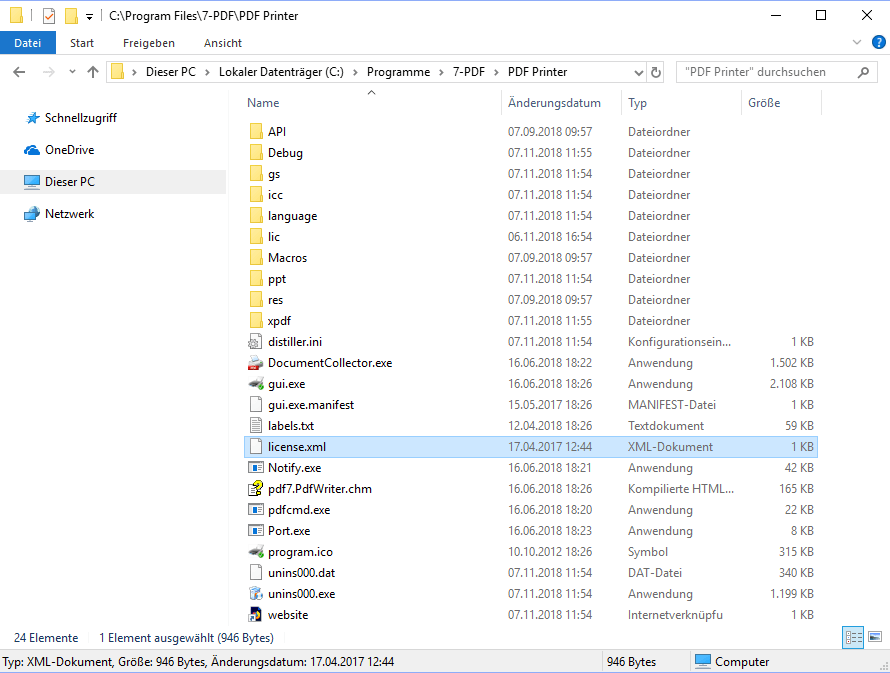Switch to the Ansicht tab

click(x=222, y=43)
